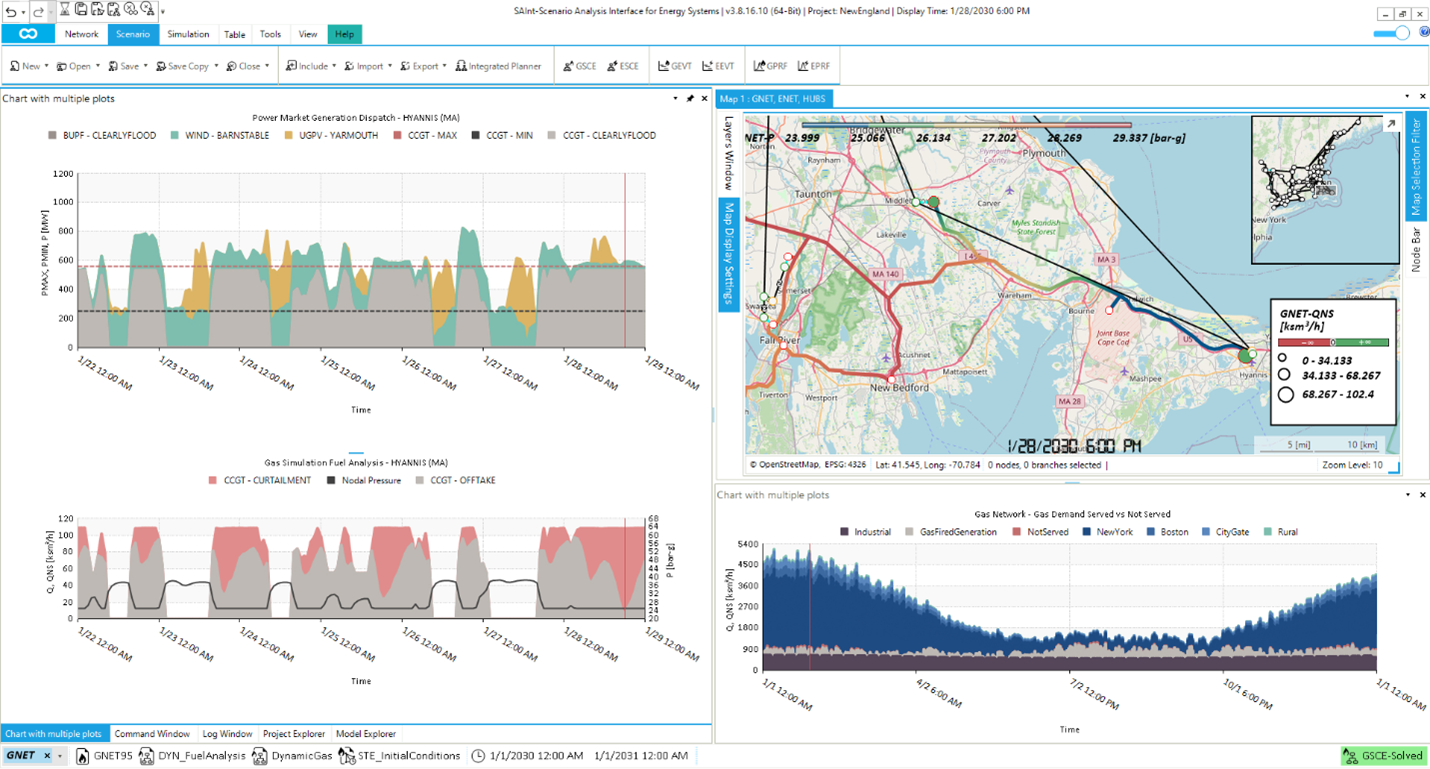The image size is (1430, 769).
Task: Switch to the Simulation ribbon tab
Action: click(x=188, y=33)
